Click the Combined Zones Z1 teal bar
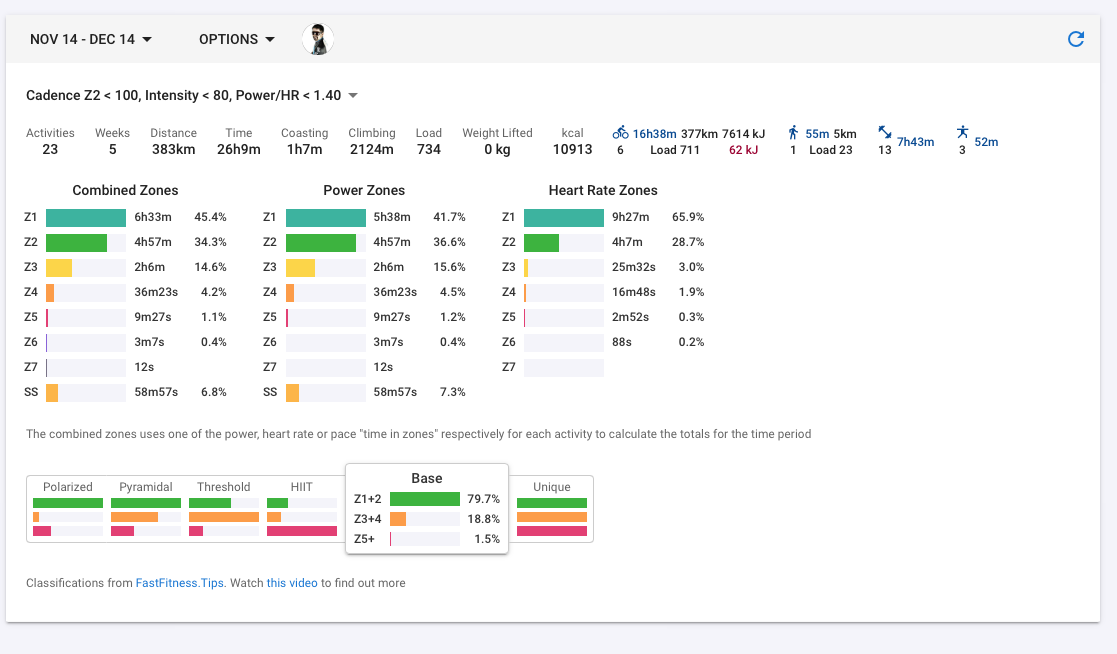This screenshot has height=654, width=1117. pos(85,217)
